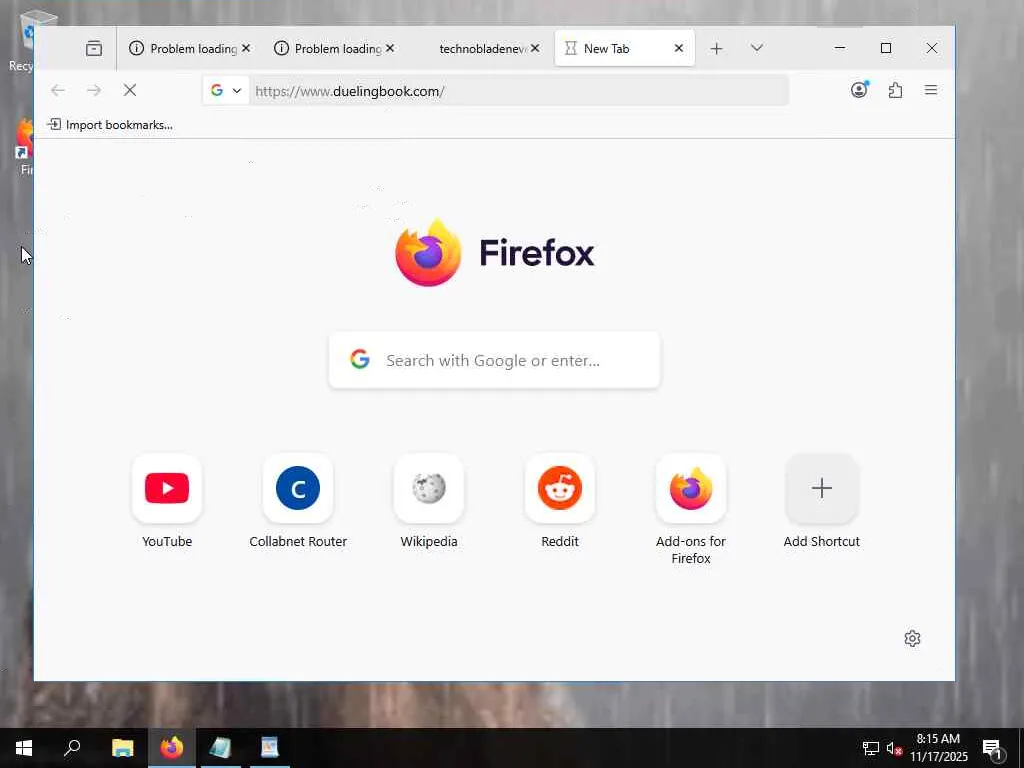Click Import bookmarks... in bookmarks toolbar
Image resolution: width=1024 pixels, height=768 pixels.
coord(110,125)
